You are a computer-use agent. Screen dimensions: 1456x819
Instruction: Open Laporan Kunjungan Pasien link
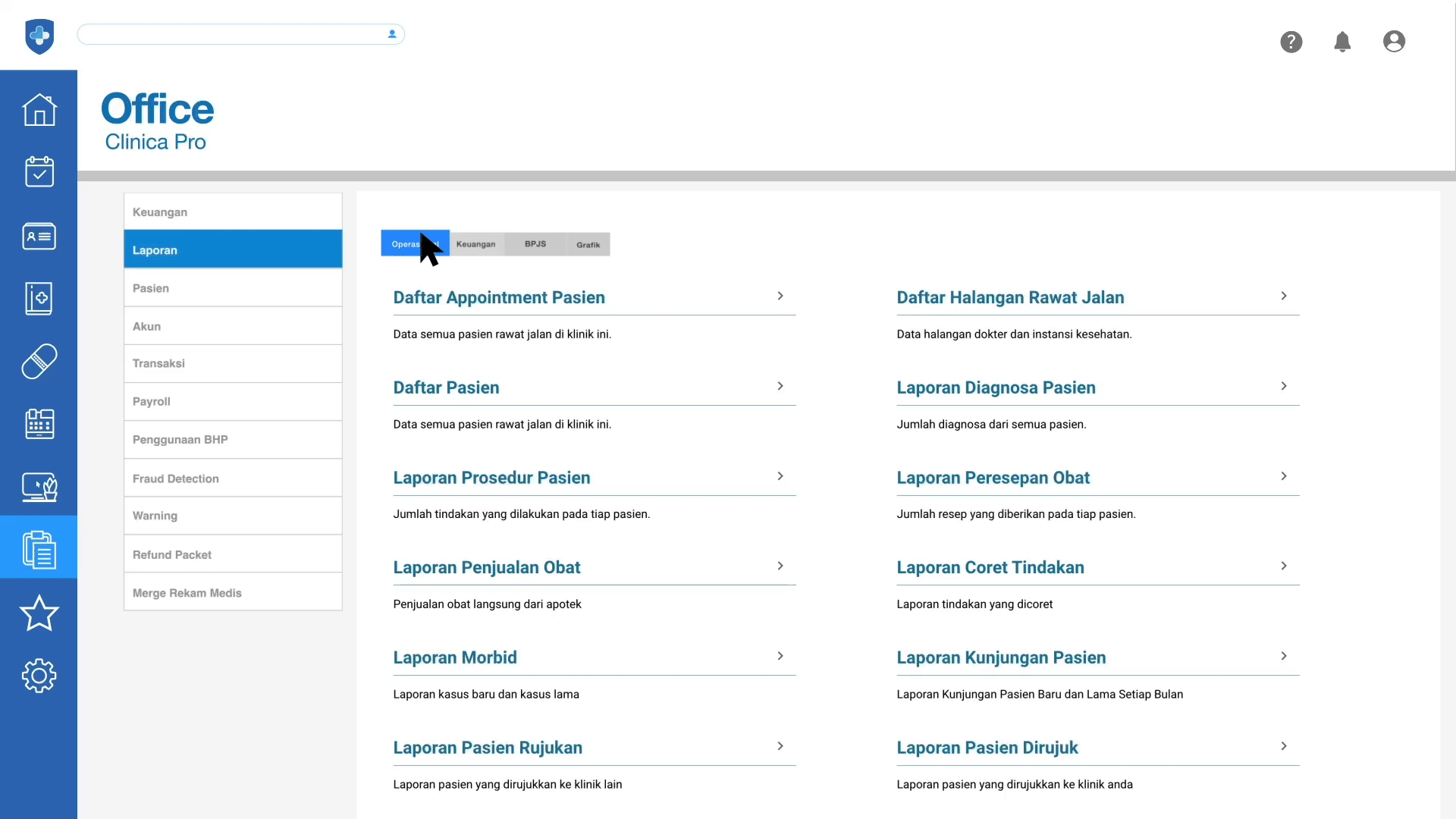1000,657
